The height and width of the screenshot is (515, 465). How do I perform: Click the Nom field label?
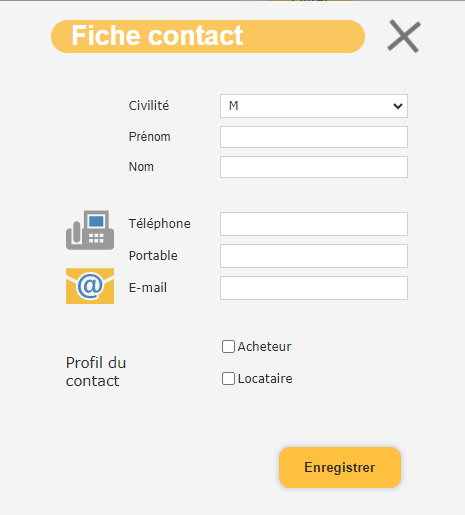point(141,167)
